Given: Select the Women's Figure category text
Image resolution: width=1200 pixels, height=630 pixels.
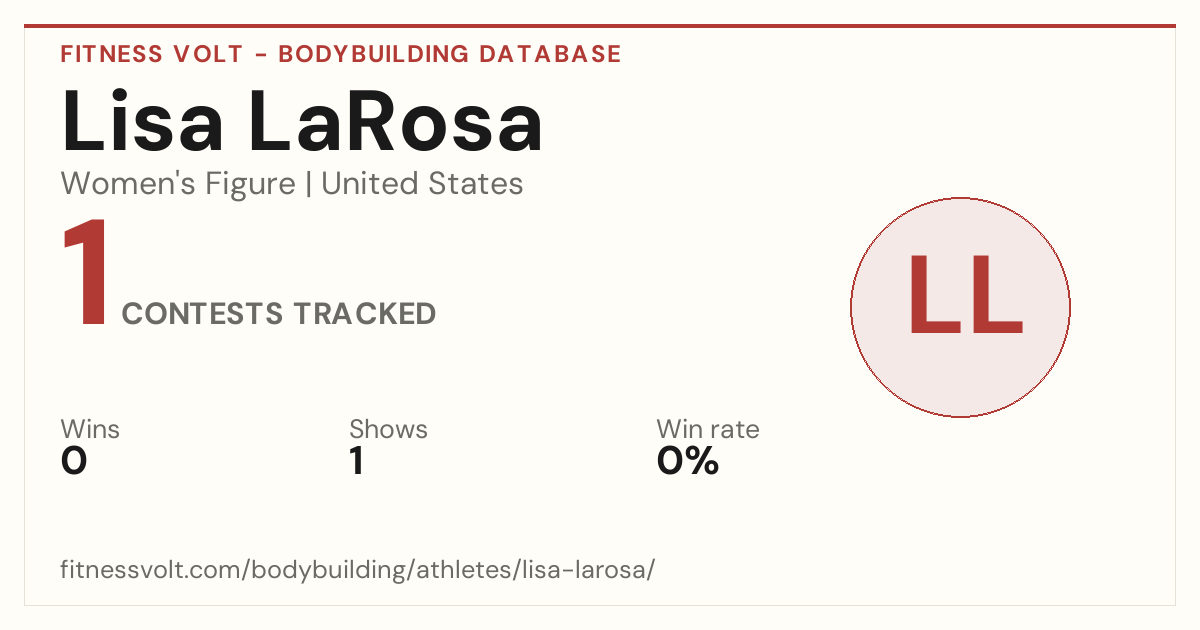Looking at the screenshot, I should click(178, 184).
